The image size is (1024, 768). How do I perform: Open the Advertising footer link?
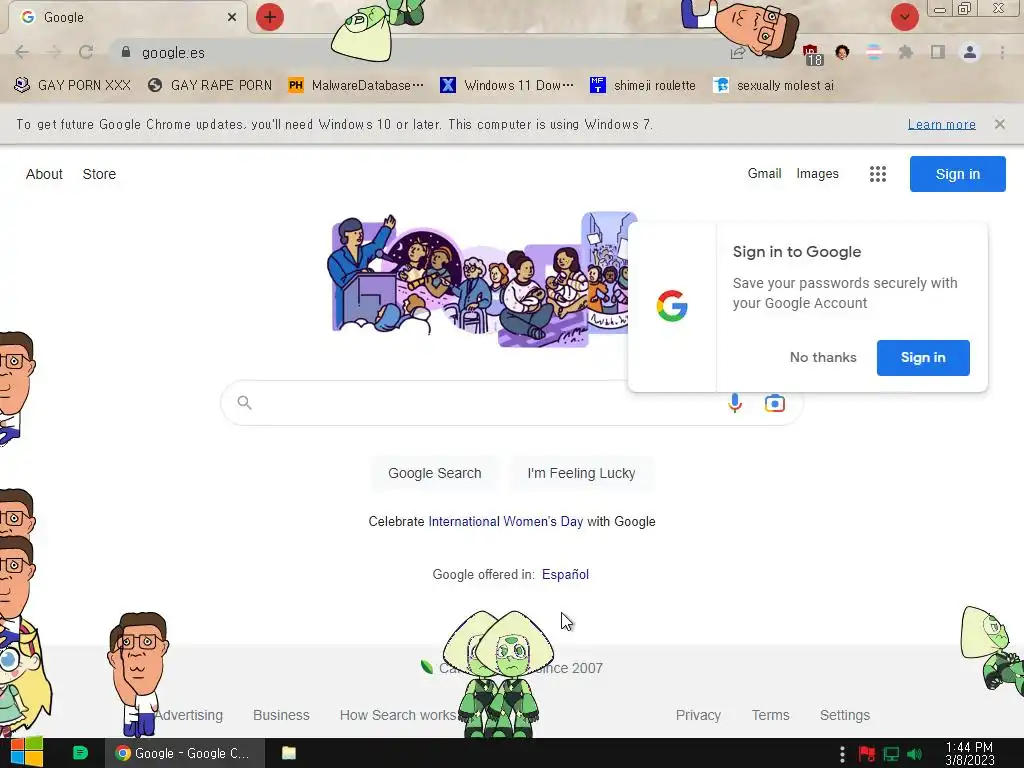(189, 715)
